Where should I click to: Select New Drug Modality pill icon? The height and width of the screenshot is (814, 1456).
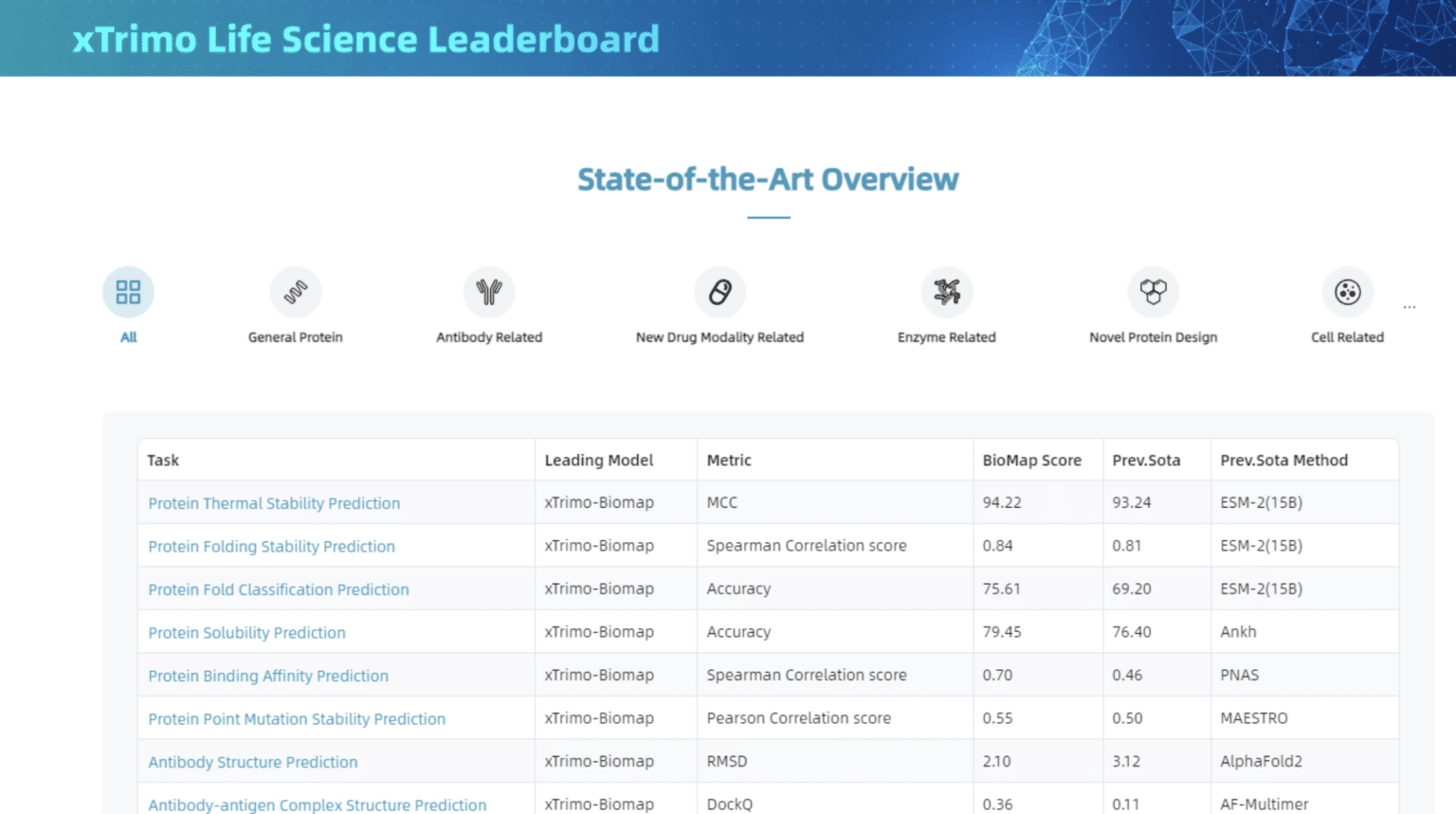tap(719, 292)
